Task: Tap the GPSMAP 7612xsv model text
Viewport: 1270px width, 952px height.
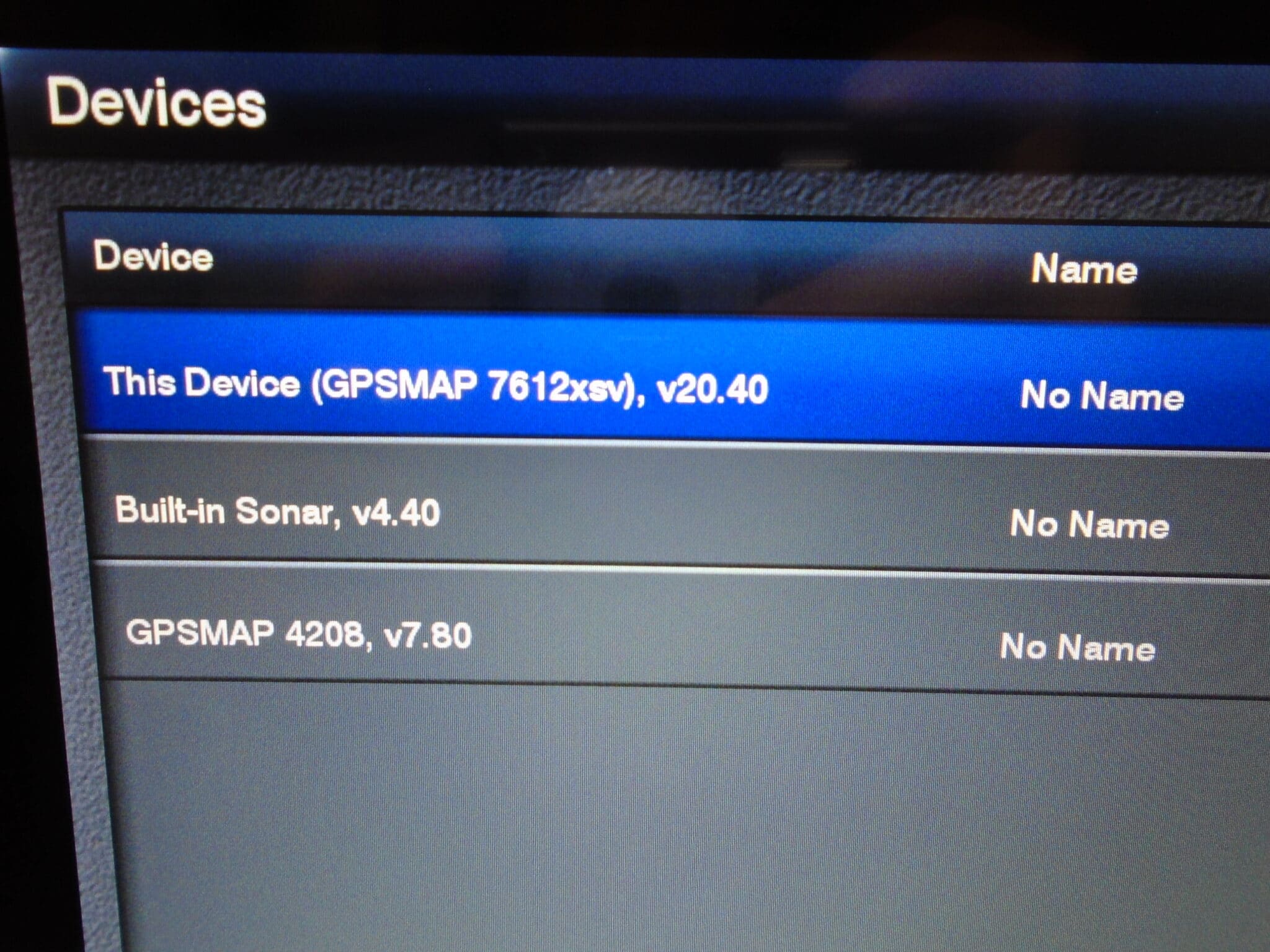Action: pyautogui.click(x=470, y=386)
